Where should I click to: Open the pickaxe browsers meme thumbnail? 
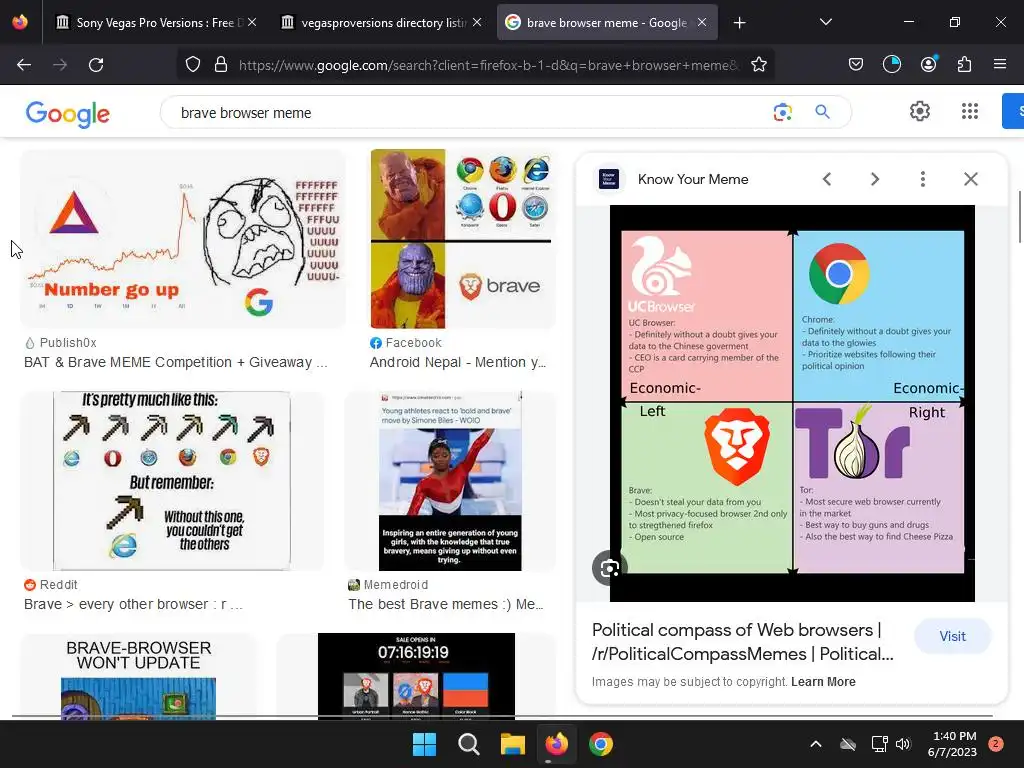(x=172, y=481)
